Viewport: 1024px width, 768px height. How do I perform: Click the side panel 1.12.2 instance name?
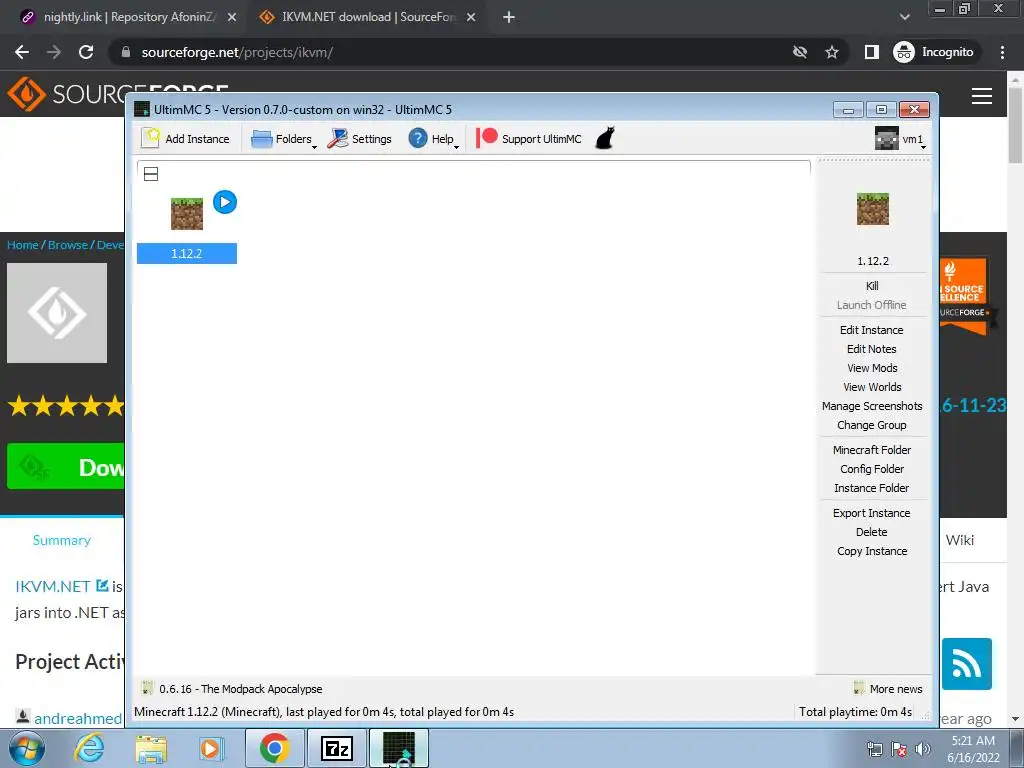point(872,261)
